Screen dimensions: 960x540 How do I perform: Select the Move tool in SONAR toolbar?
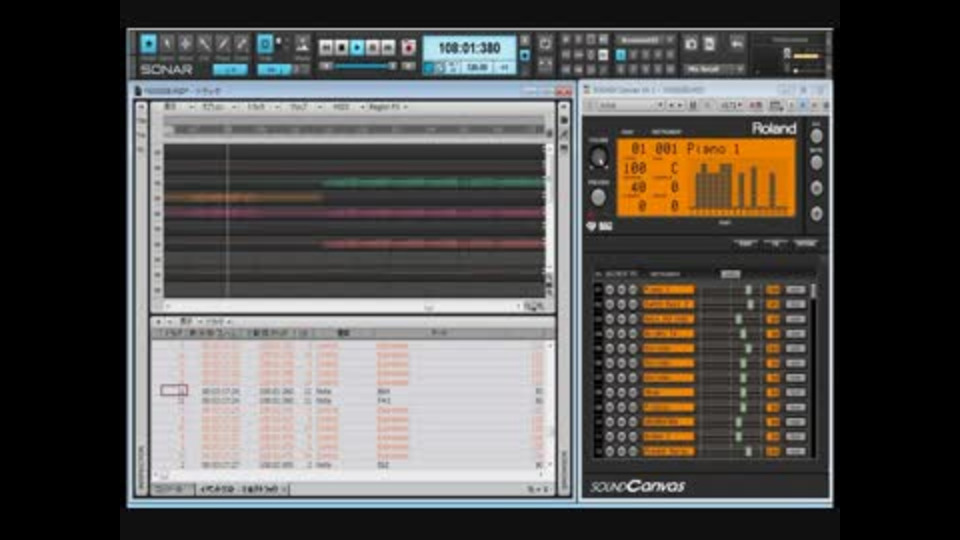[186, 44]
